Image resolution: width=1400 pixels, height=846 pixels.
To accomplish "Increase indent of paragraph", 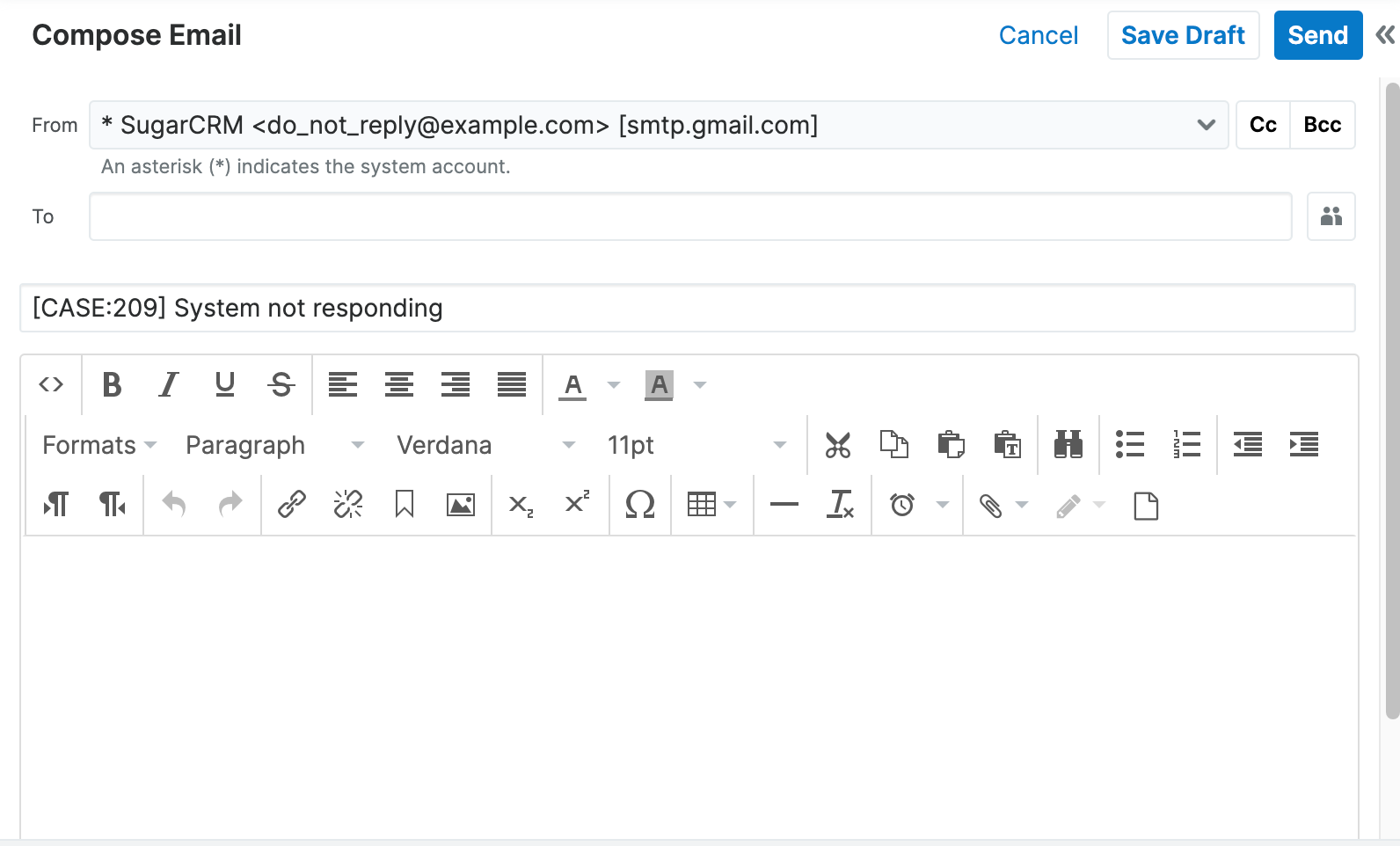I will [1304, 445].
